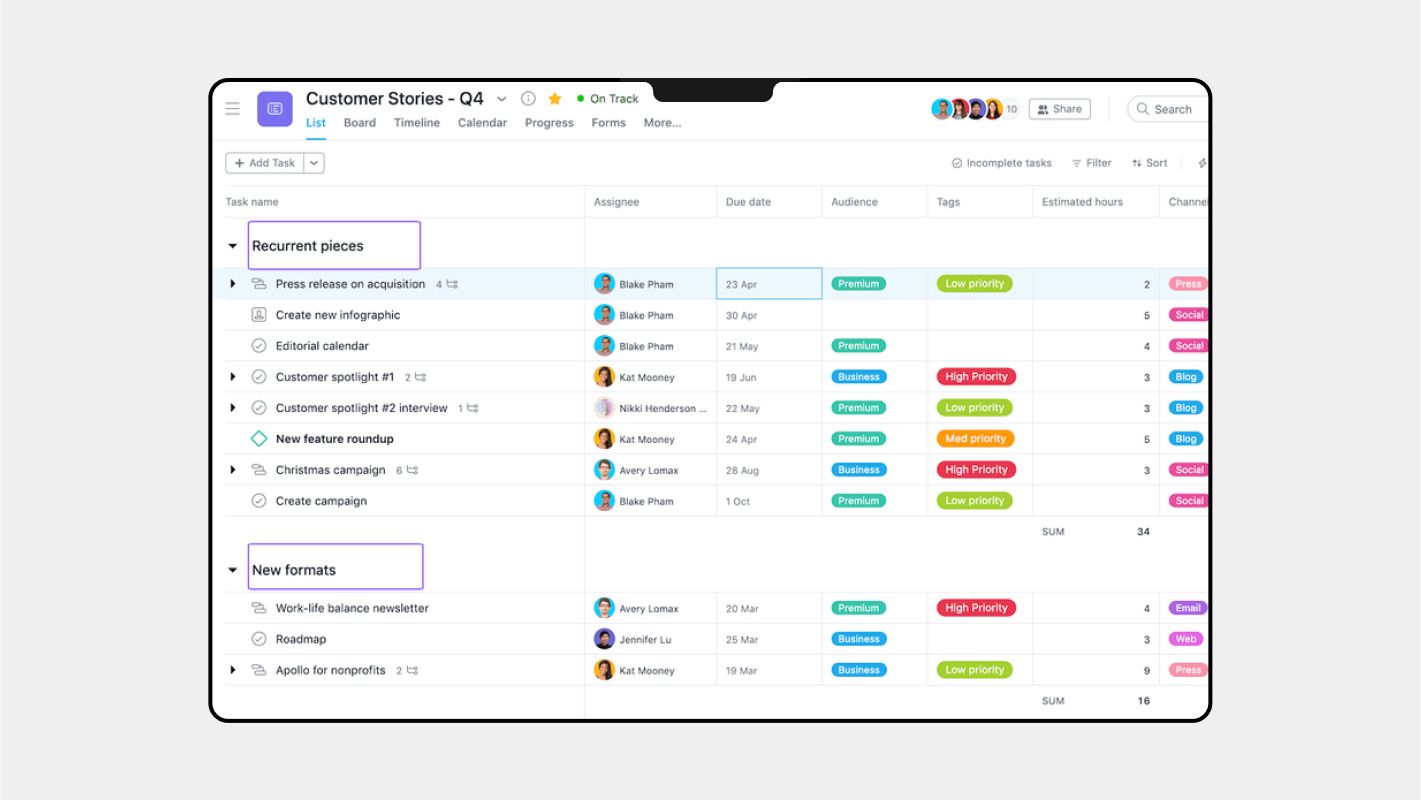Click the subtask icon next to Christmas campaign

click(x=410, y=469)
